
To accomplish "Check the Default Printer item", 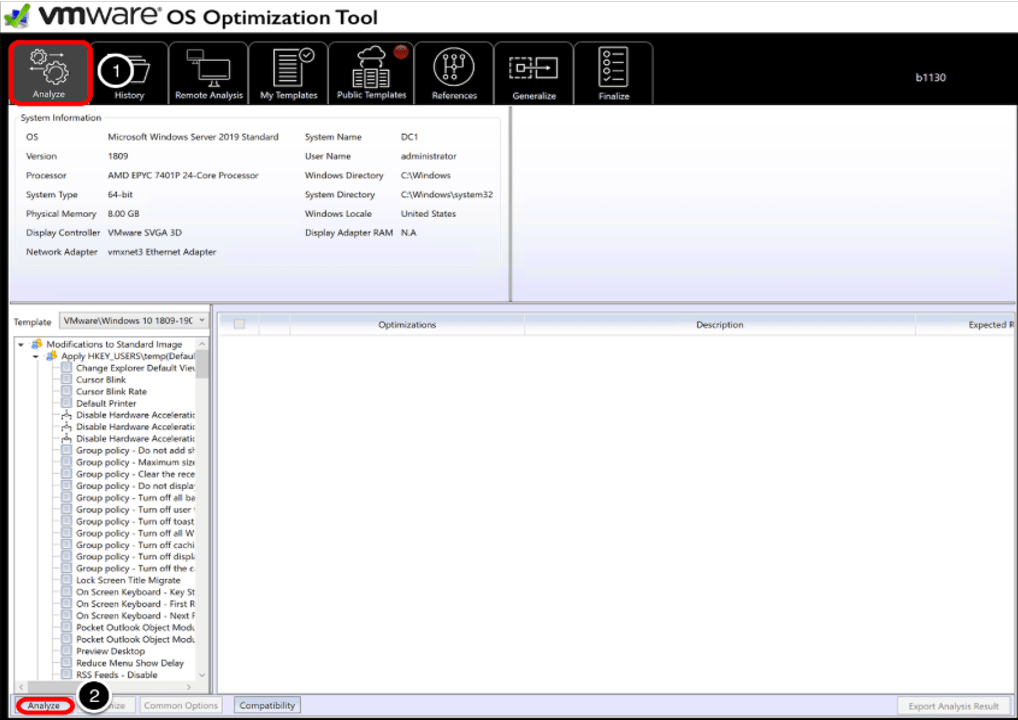I will pos(67,404).
